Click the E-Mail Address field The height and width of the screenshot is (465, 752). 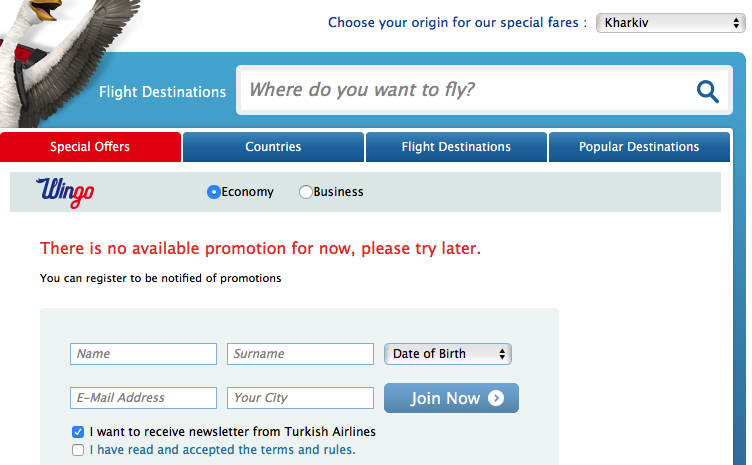coord(143,398)
